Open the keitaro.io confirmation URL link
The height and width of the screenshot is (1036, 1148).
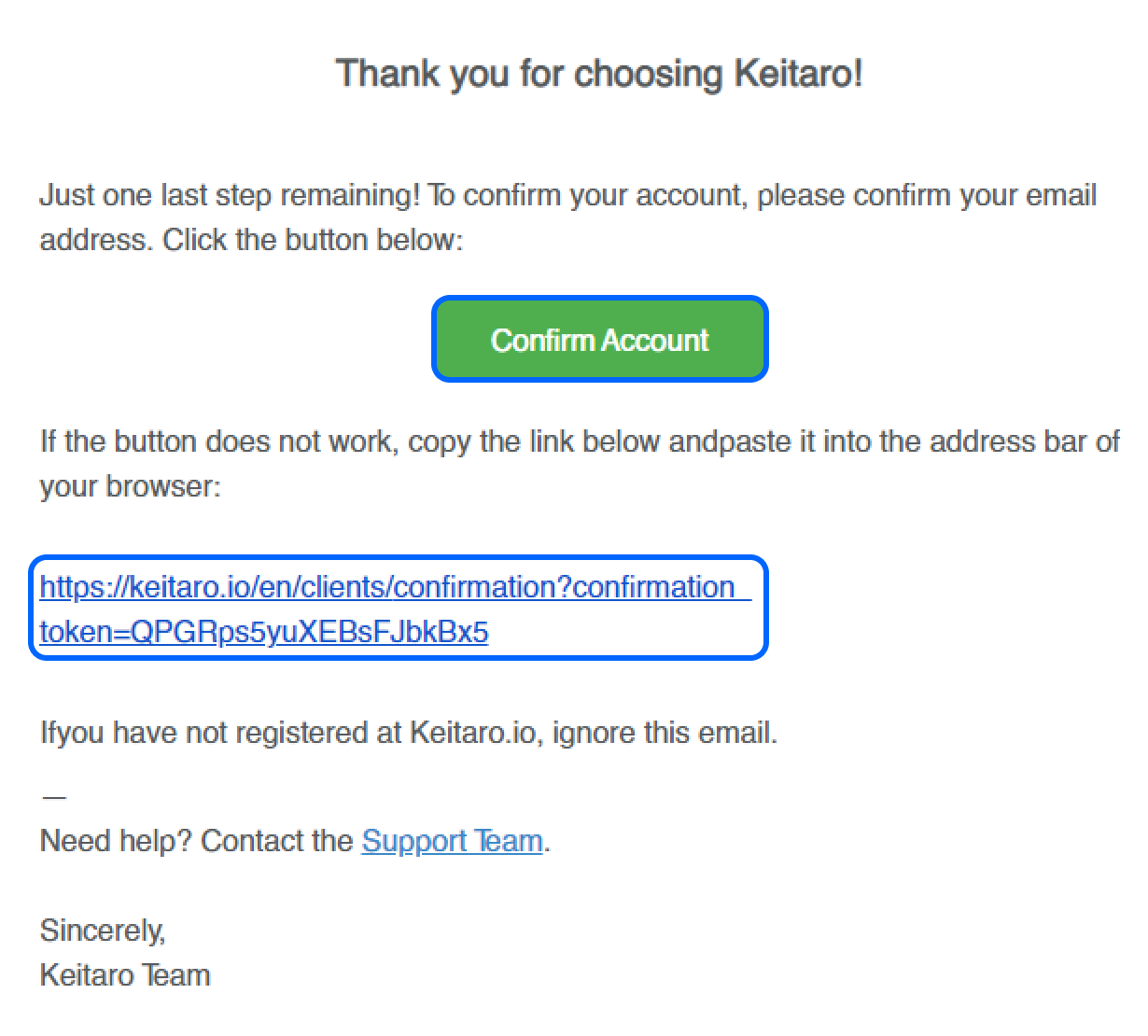click(x=387, y=587)
